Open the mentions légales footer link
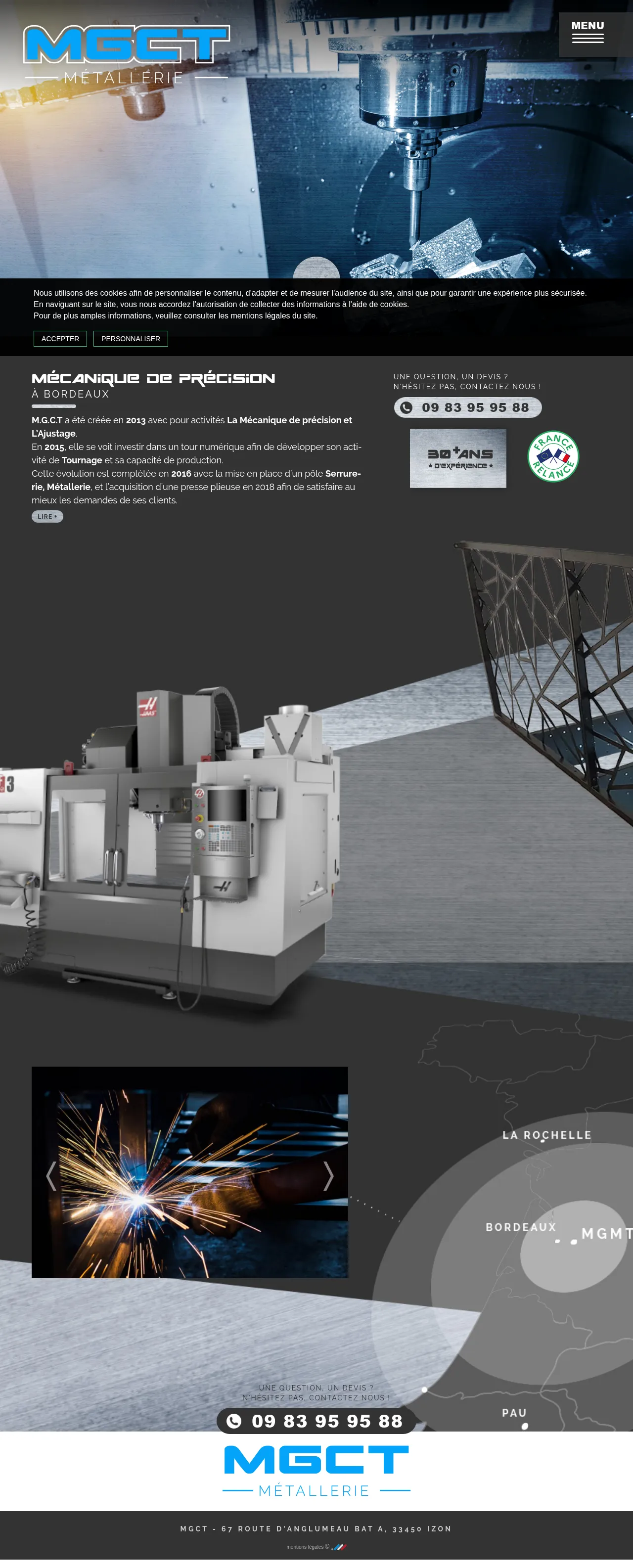Screen dimensions: 633x1568 305,1547
